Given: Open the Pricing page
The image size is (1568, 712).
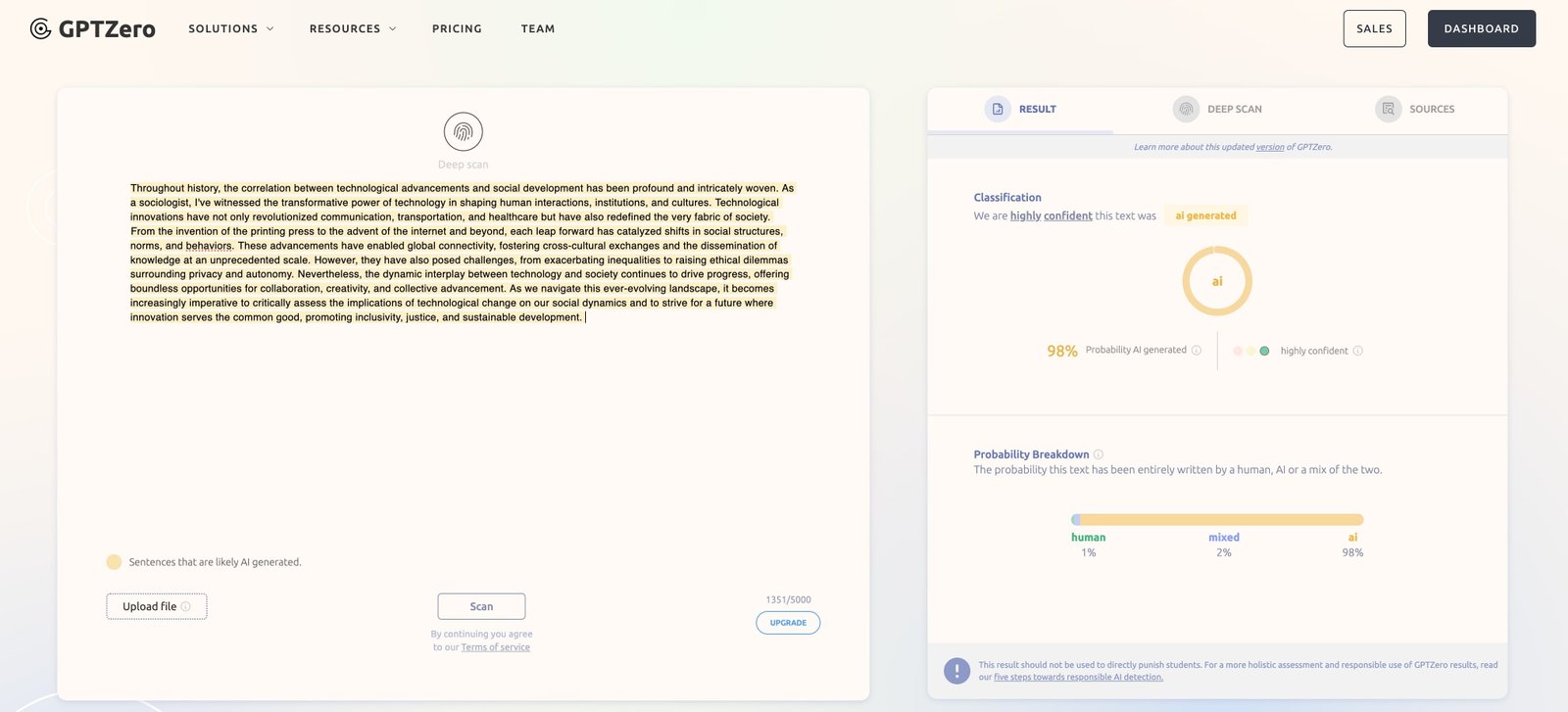Looking at the screenshot, I should click(x=457, y=28).
